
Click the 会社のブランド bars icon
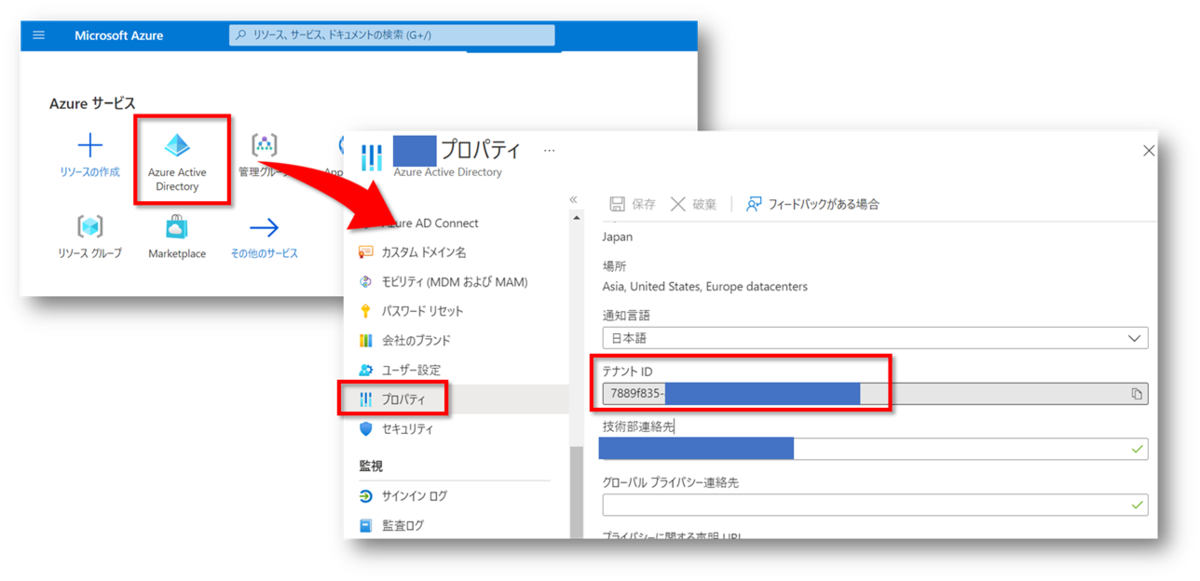pos(365,340)
